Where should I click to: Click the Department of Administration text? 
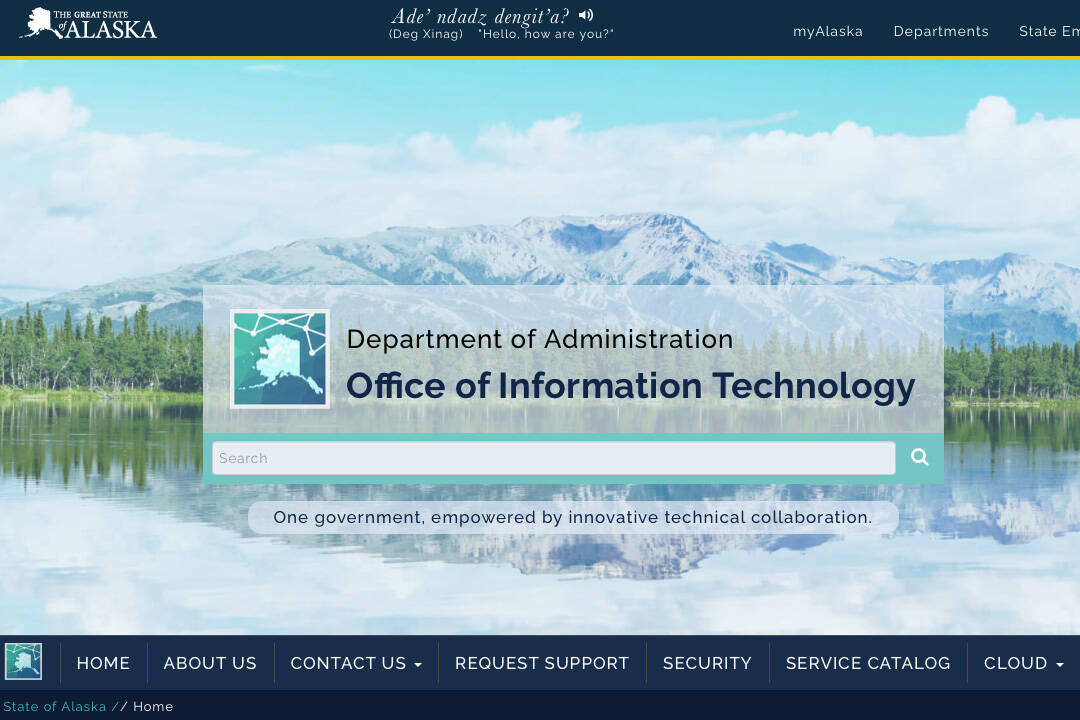[540, 339]
